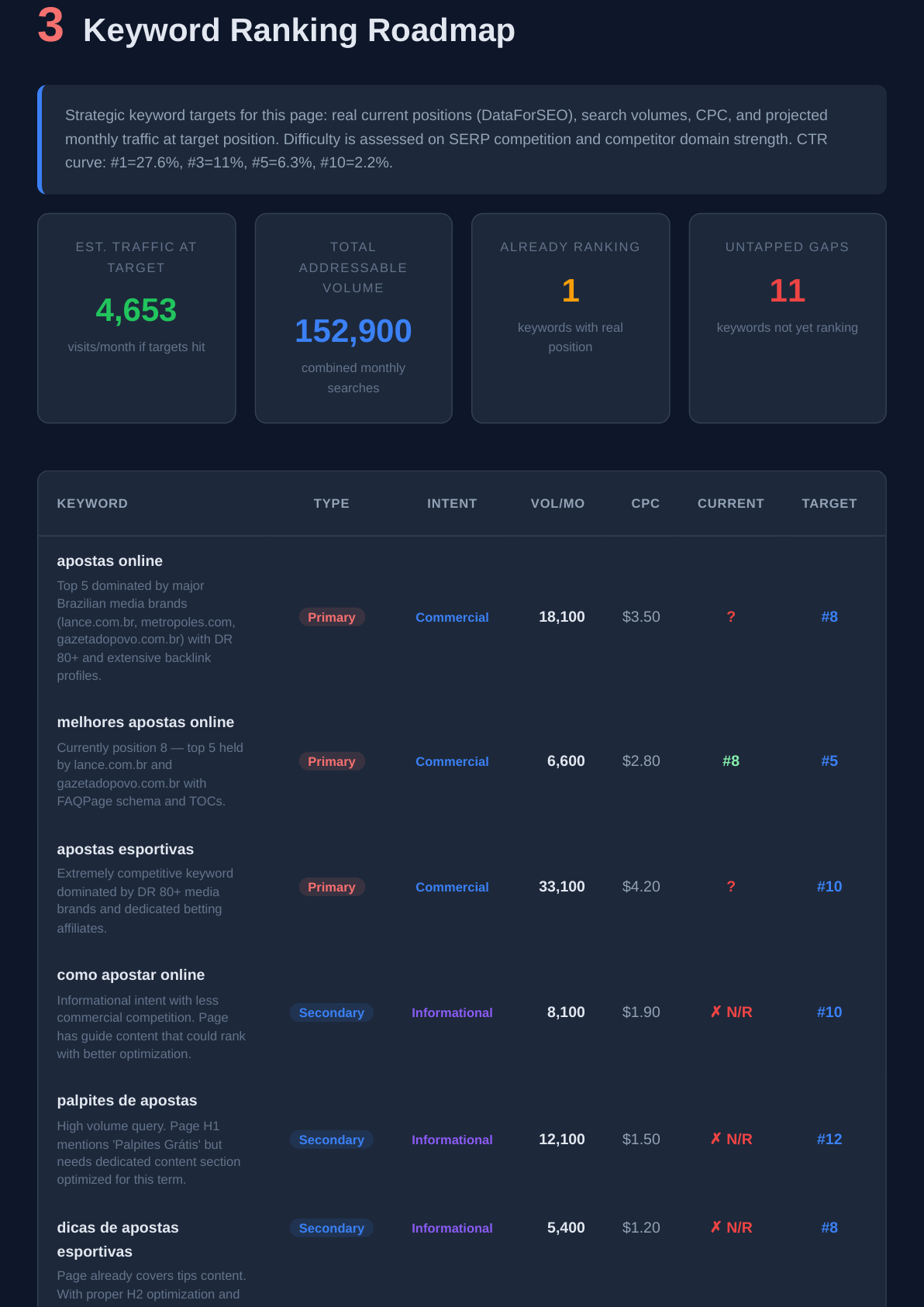This screenshot has width=924, height=1307.
Task: Click the #5 target position
Action: (829, 761)
